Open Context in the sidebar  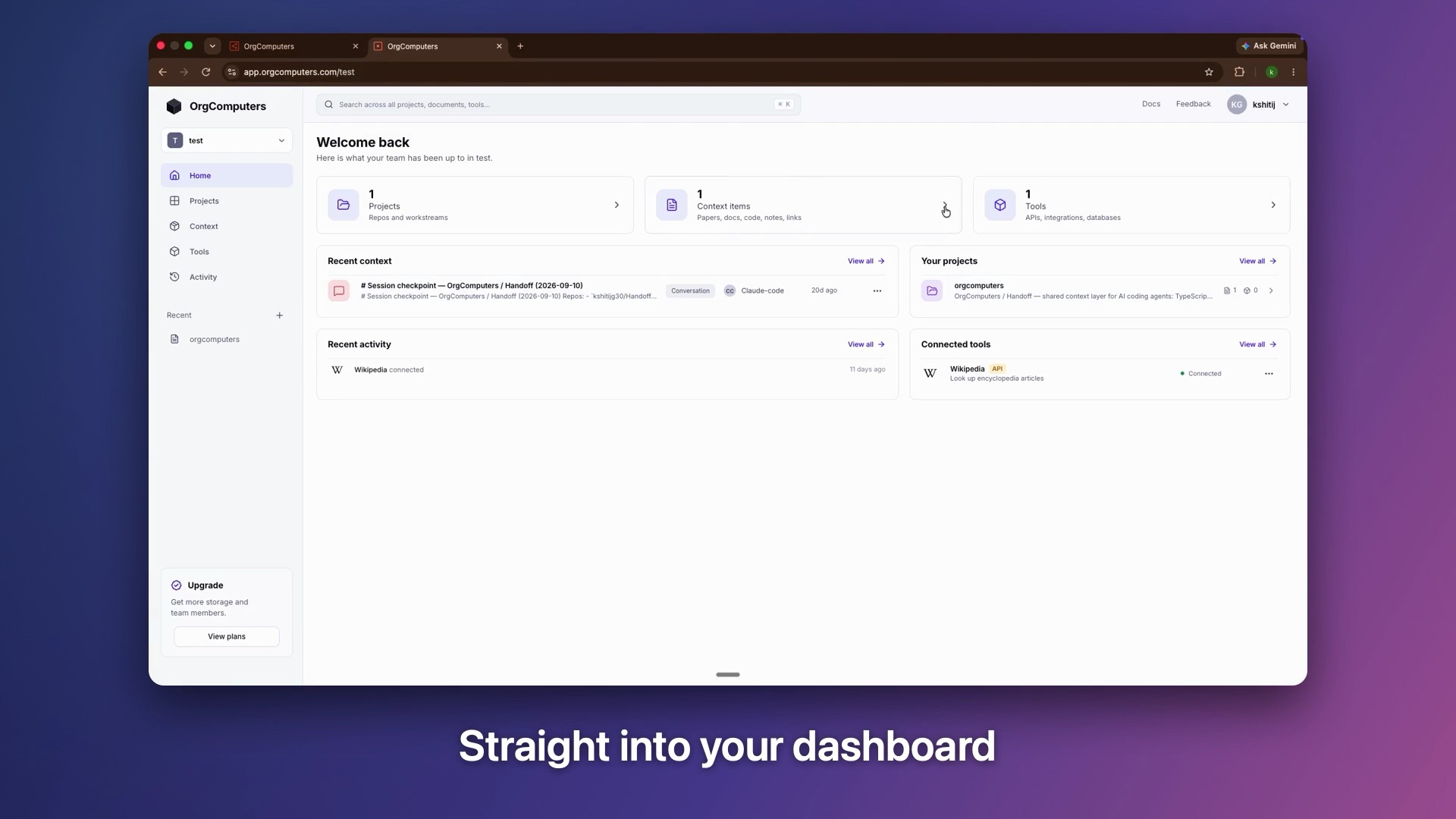(x=226, y=226)
